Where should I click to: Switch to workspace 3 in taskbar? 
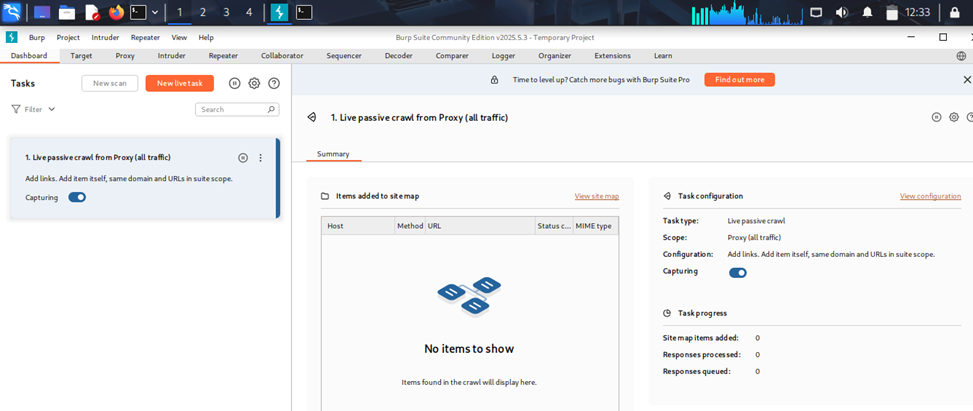(226, 12)
